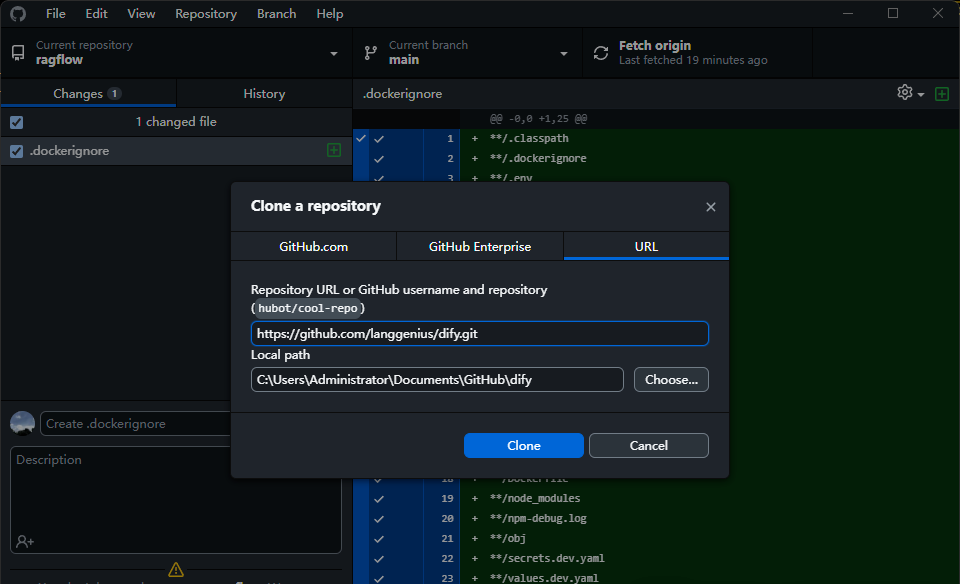Image resolution: width=960 pixels, height=584 pixels.
Task: Close the Clone a repository dialog
Action: pyautogui.click(x=710, y=207)
